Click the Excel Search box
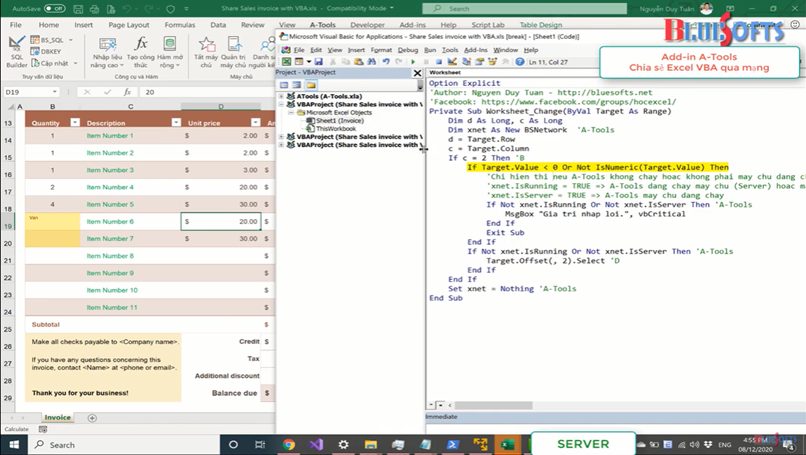This screenshot has height=455, width=806. (524, 8)
